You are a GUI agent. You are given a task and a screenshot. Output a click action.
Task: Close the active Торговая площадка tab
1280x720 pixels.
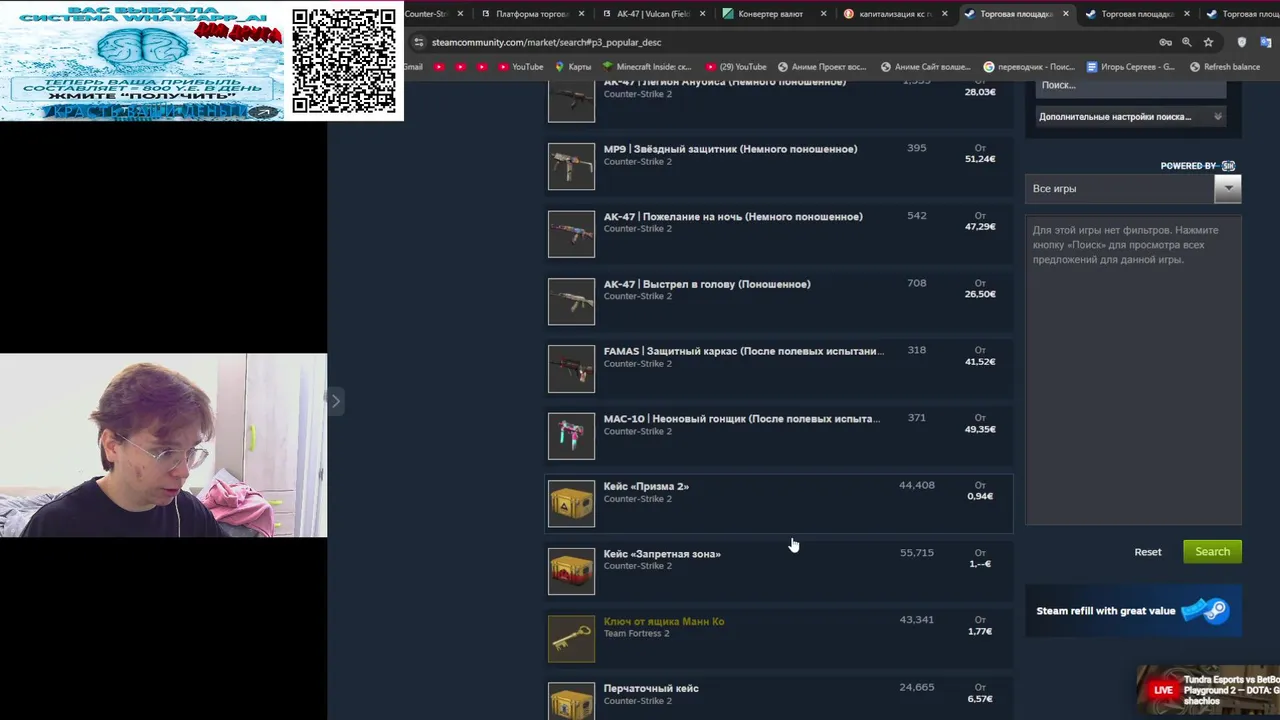pyautogui.click(x=1065, y=14)
